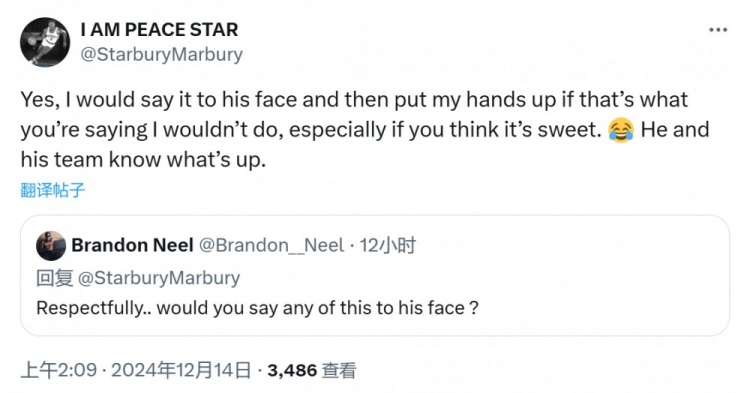Click the @Brandon__Neel handle

pyautogui.click(x=271, y=245)
